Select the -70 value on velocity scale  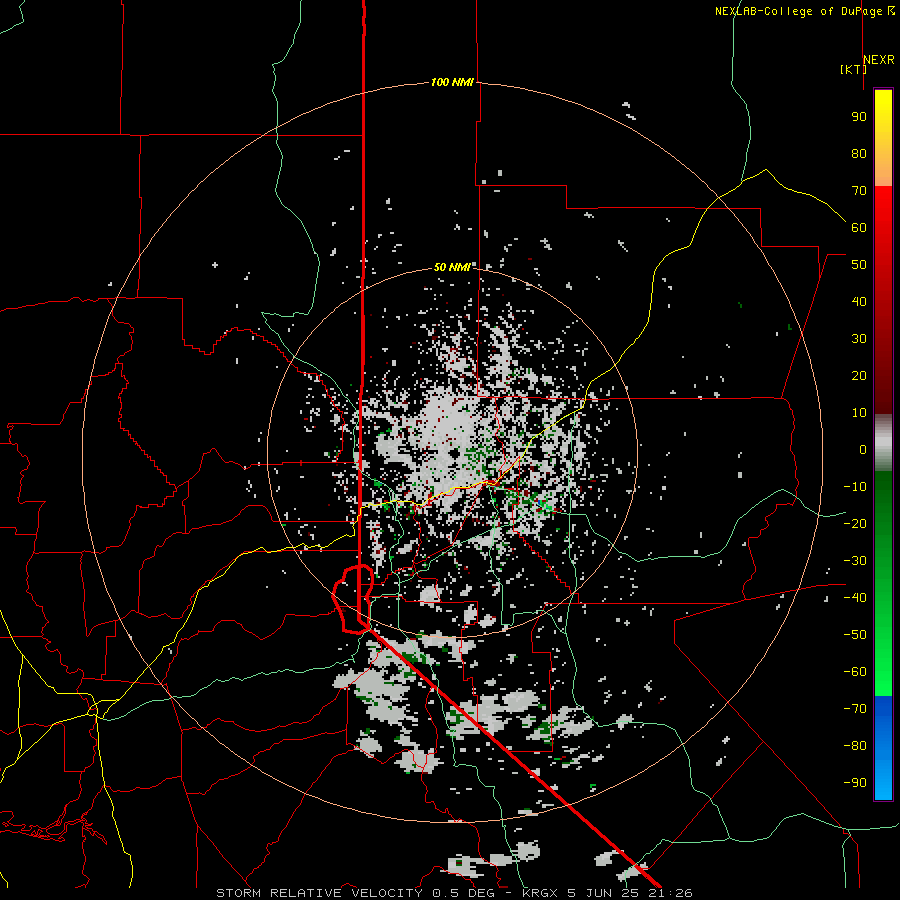pos(855,708)
